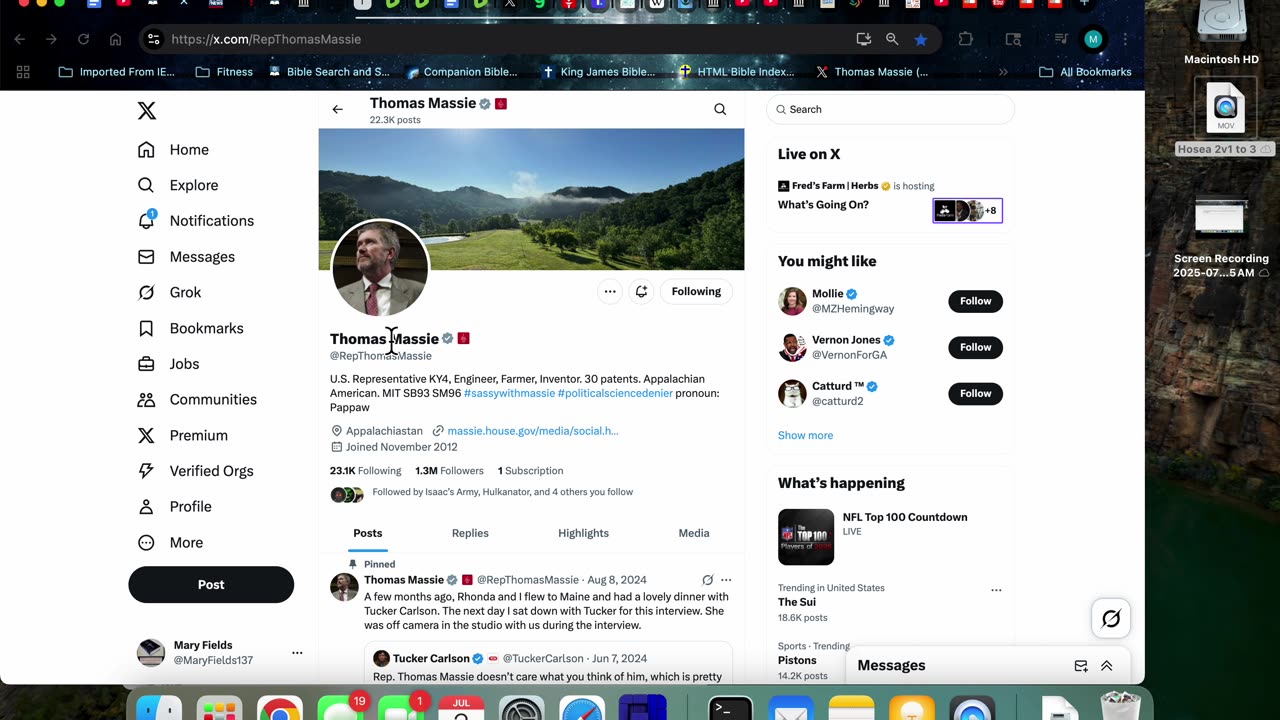Click the browser home icon
The width and height of the screenshot is (1280, 720).
click(115, 39)
